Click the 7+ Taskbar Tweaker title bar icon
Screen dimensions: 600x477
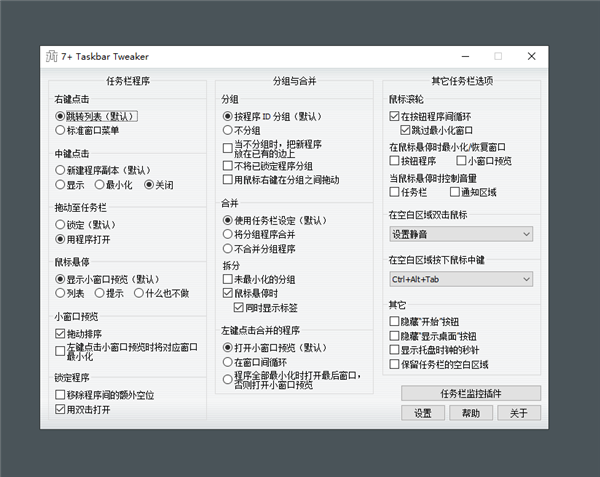(50, 57)
